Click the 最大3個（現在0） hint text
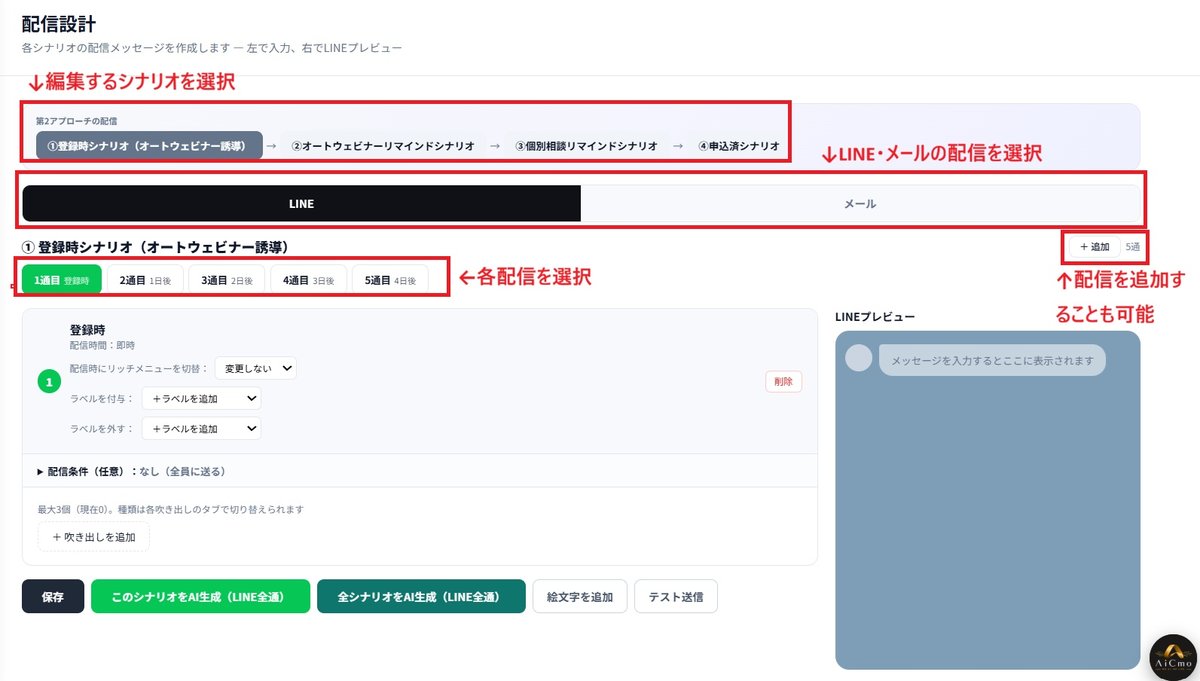1200x681 pixels. click(x=170, y=509)
